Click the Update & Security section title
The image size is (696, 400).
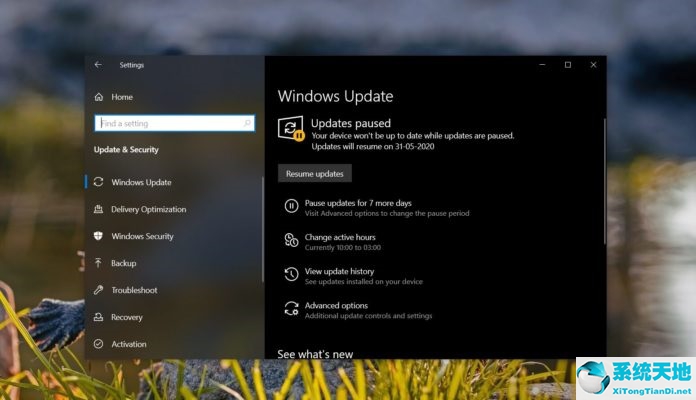126,150
